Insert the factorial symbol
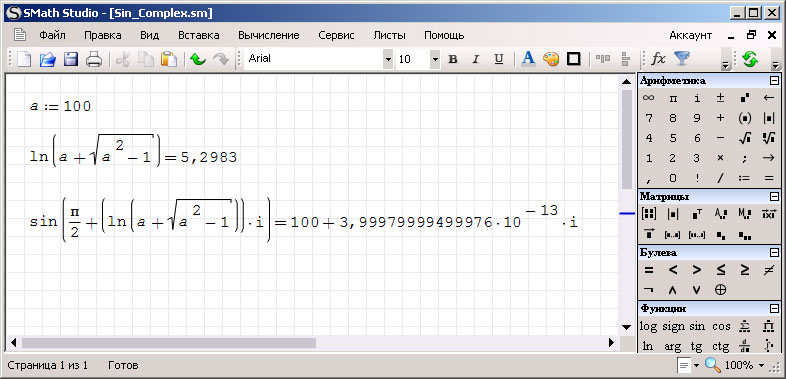The width and height of the screenshot is (786, 379). pyautogui.click(x=697, y=178)
